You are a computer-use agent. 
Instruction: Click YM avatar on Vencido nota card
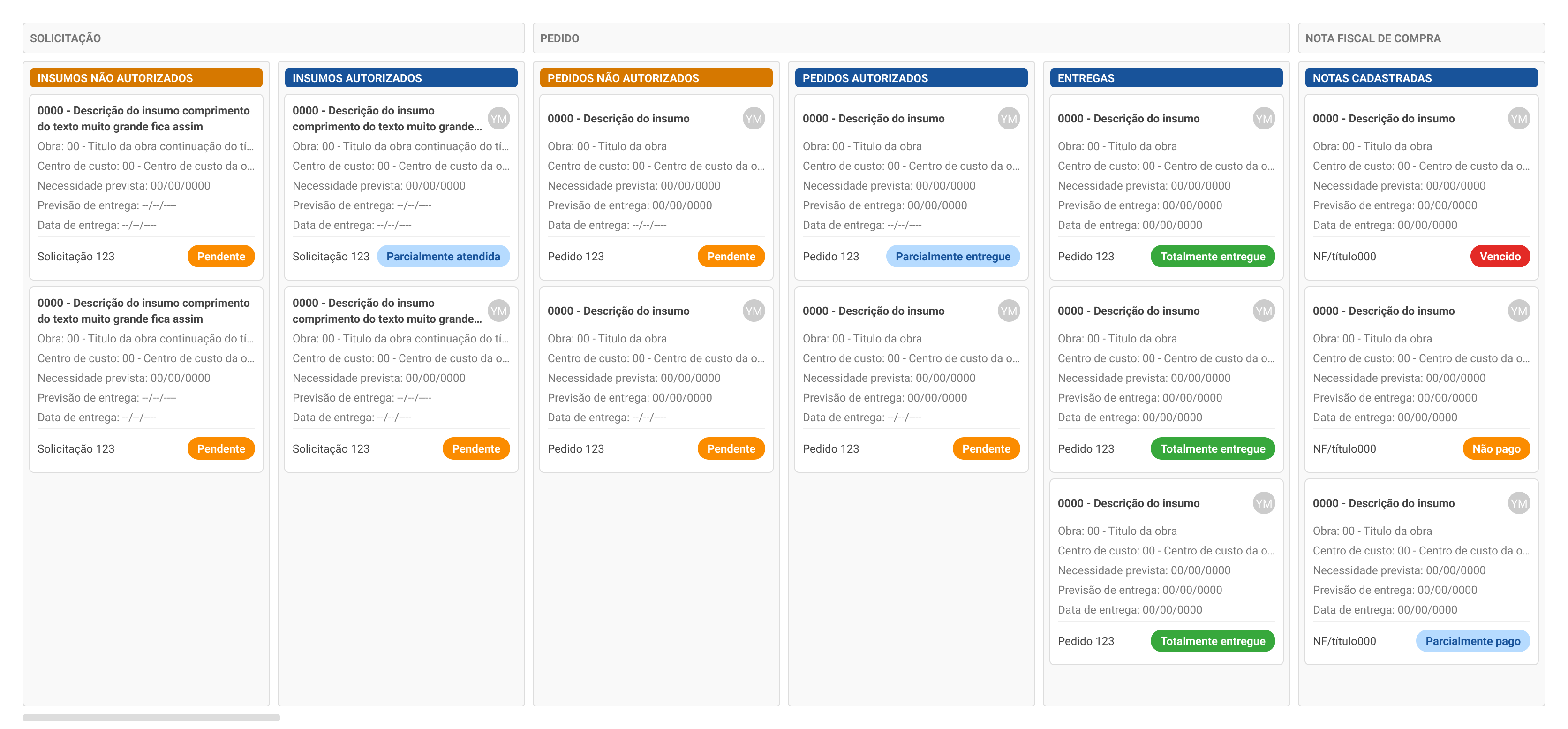pos(1519,119)
